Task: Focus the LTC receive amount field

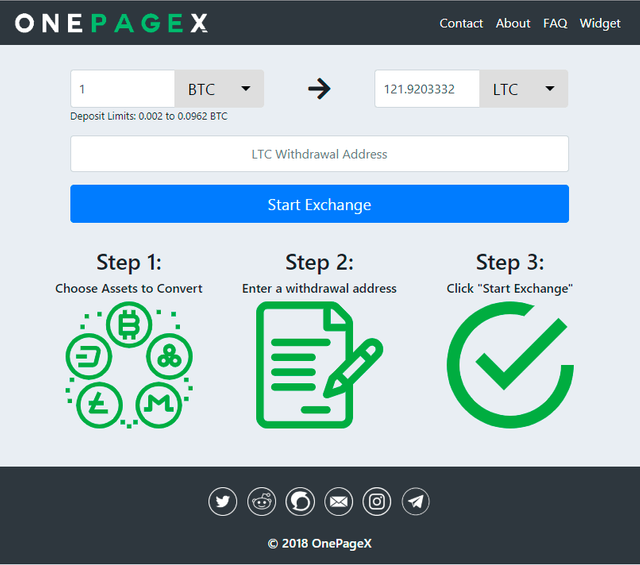Action: [427, 89]
